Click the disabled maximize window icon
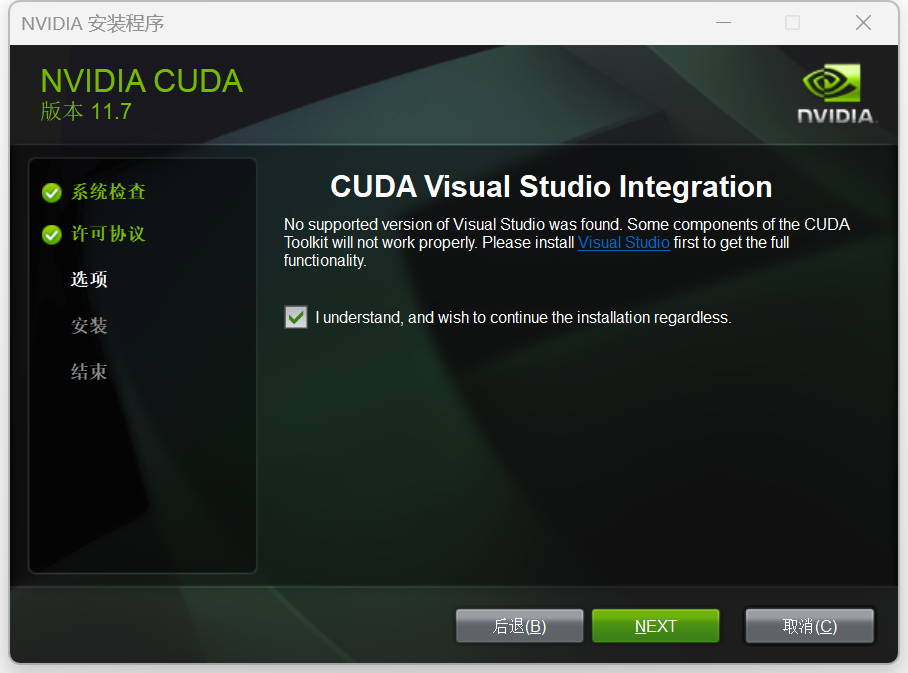Viewport: 908px width, 673px height. (x=792, y=23)
